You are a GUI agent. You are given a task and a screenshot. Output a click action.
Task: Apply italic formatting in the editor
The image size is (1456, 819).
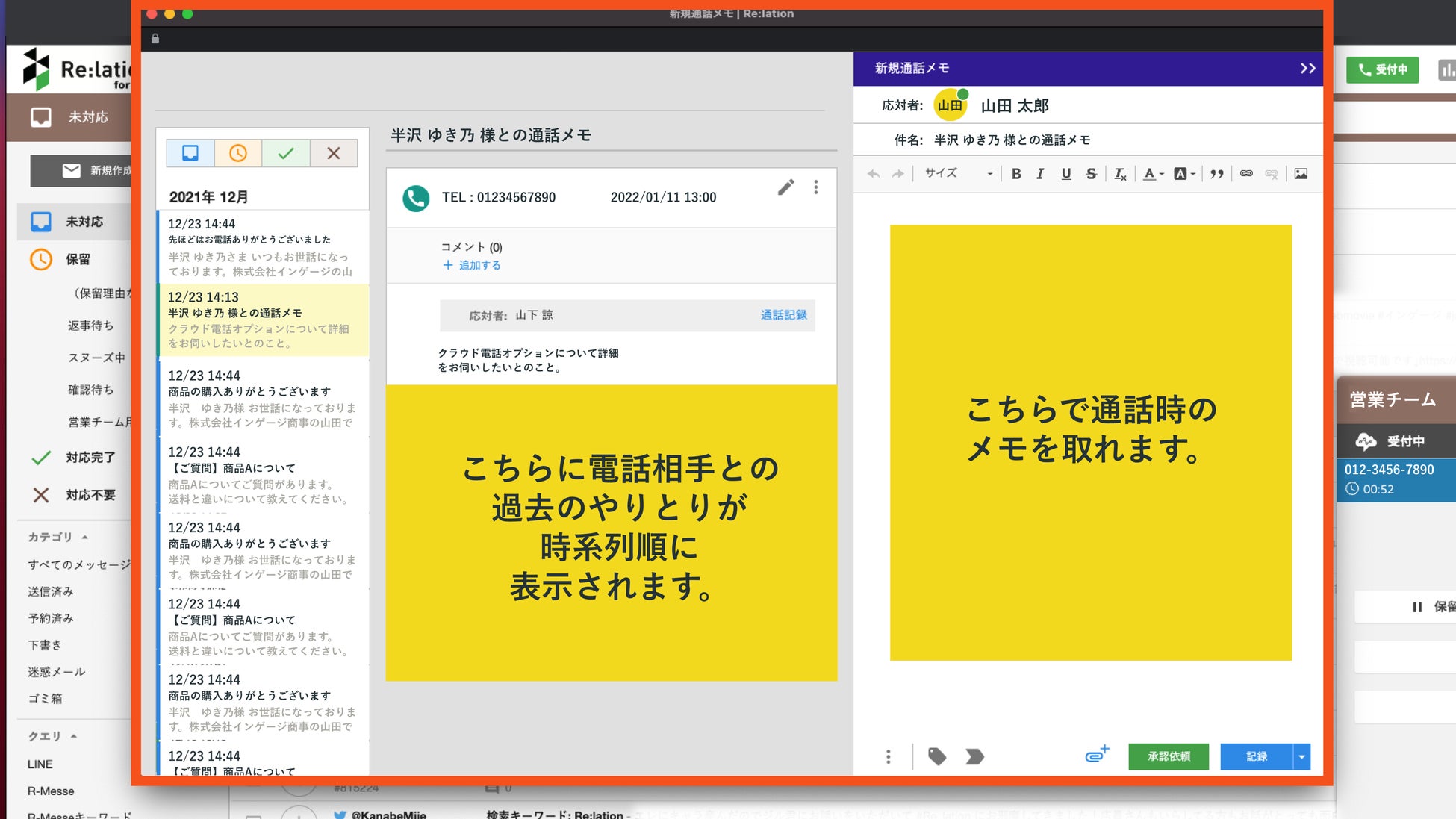(x=1040, y=174)
